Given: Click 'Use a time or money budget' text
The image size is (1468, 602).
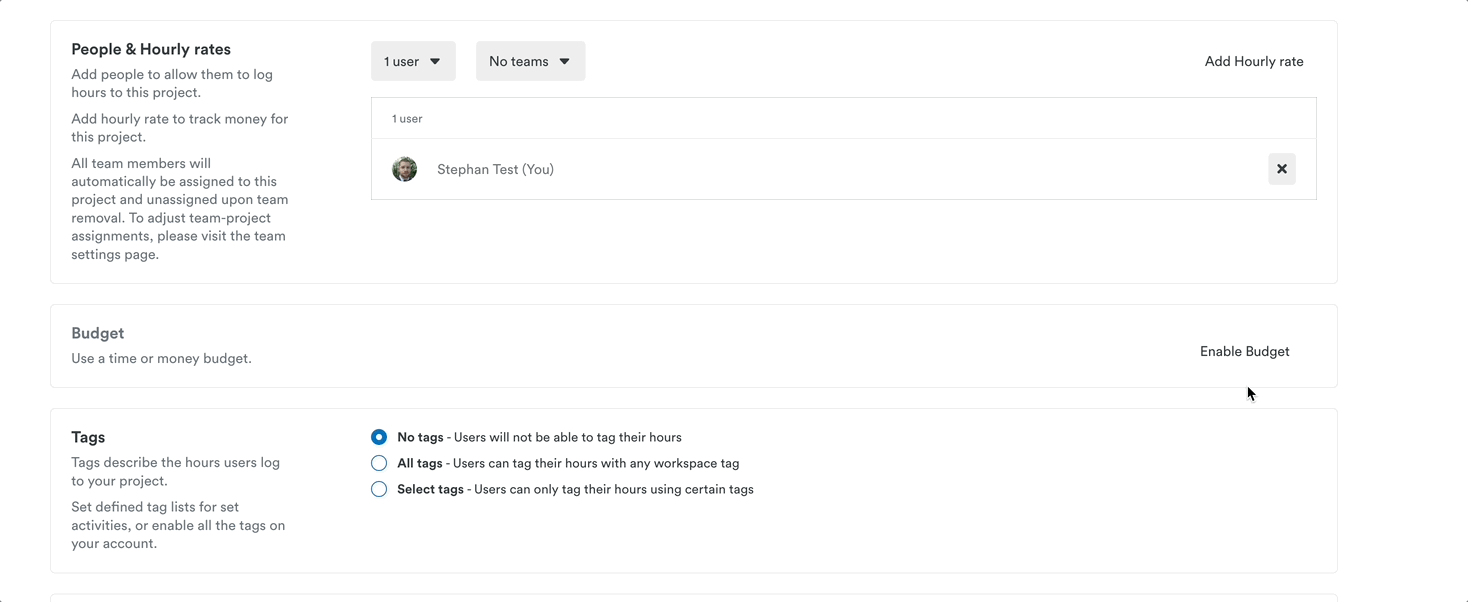Looking at the screenshot, I should click(161, 358).
